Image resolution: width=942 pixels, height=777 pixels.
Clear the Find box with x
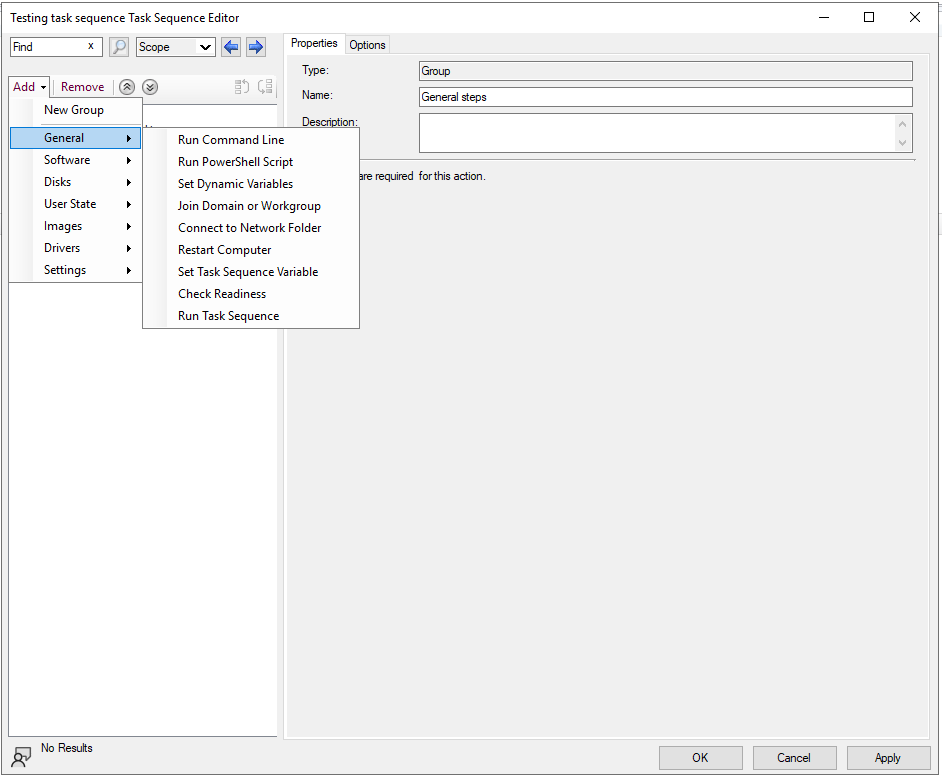pyautogui.click(x=91, y=46)
